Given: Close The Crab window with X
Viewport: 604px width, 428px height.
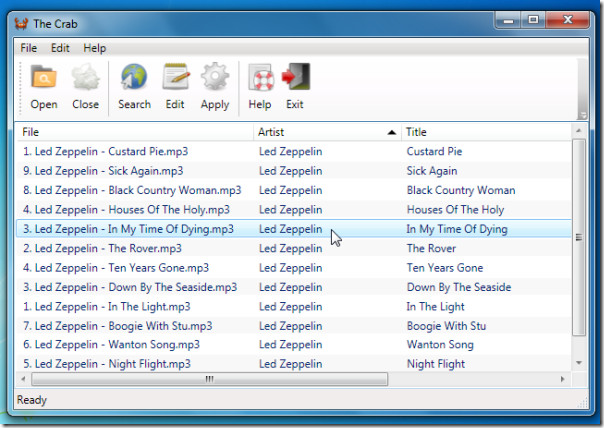Looking at the screenshot, I should [567, 20].
